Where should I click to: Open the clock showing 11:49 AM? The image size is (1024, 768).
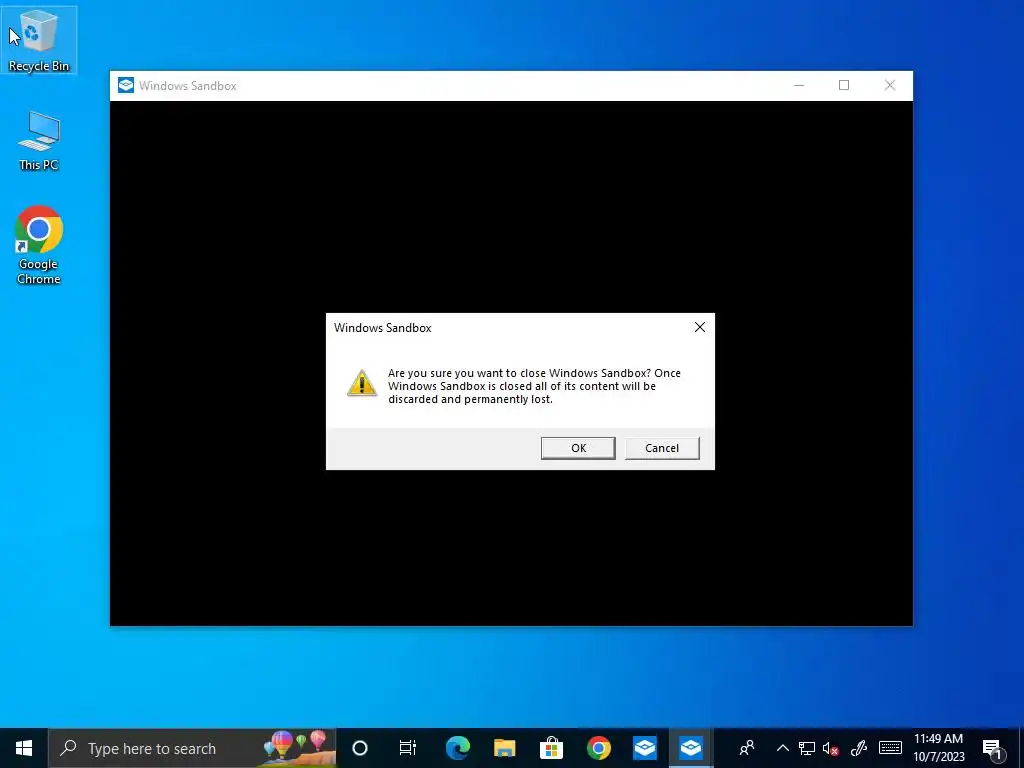[938, 748]
